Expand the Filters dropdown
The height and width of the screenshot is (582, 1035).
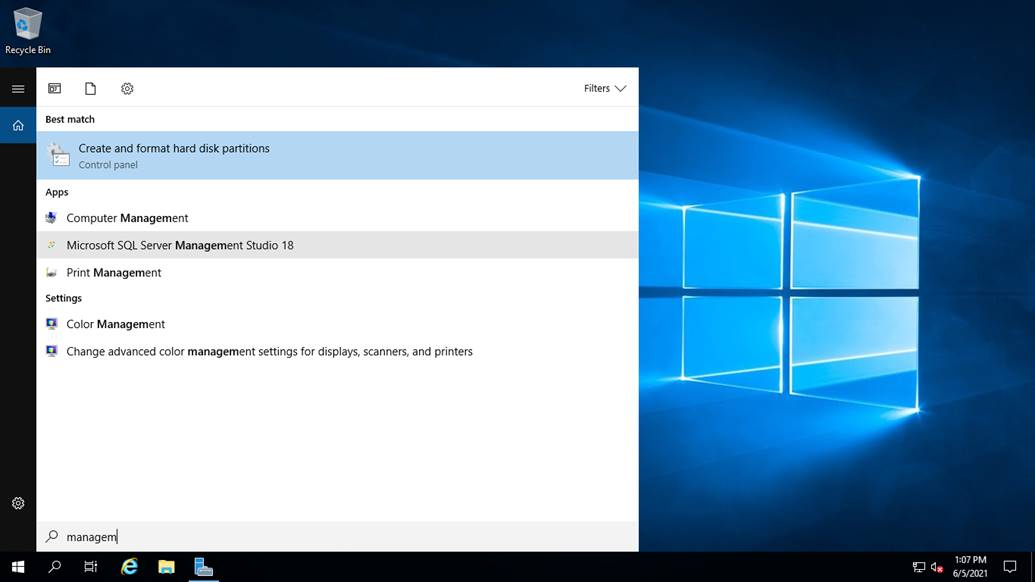604,88
